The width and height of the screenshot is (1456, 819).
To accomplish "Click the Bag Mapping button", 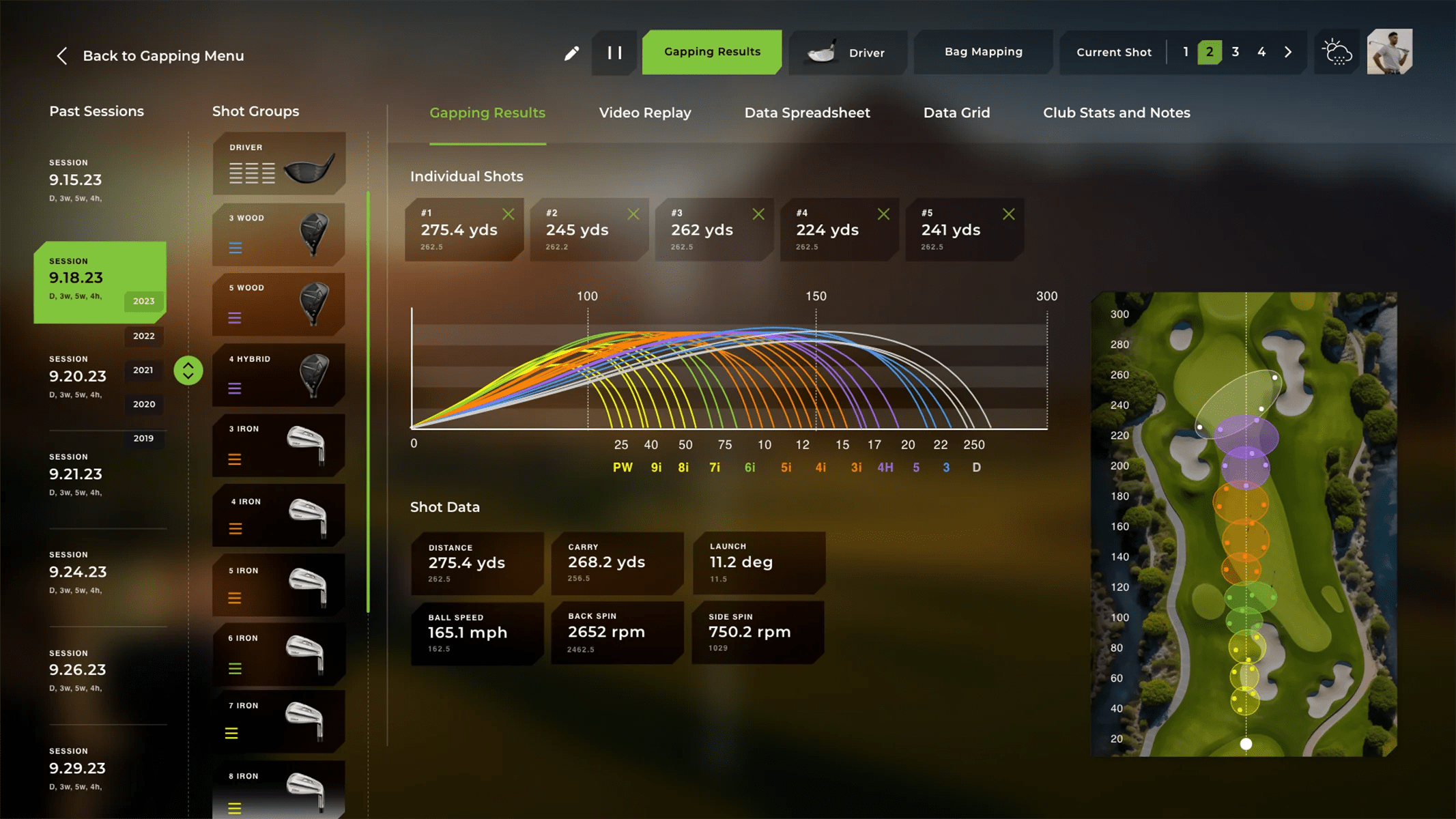I will tap(983, 51).
